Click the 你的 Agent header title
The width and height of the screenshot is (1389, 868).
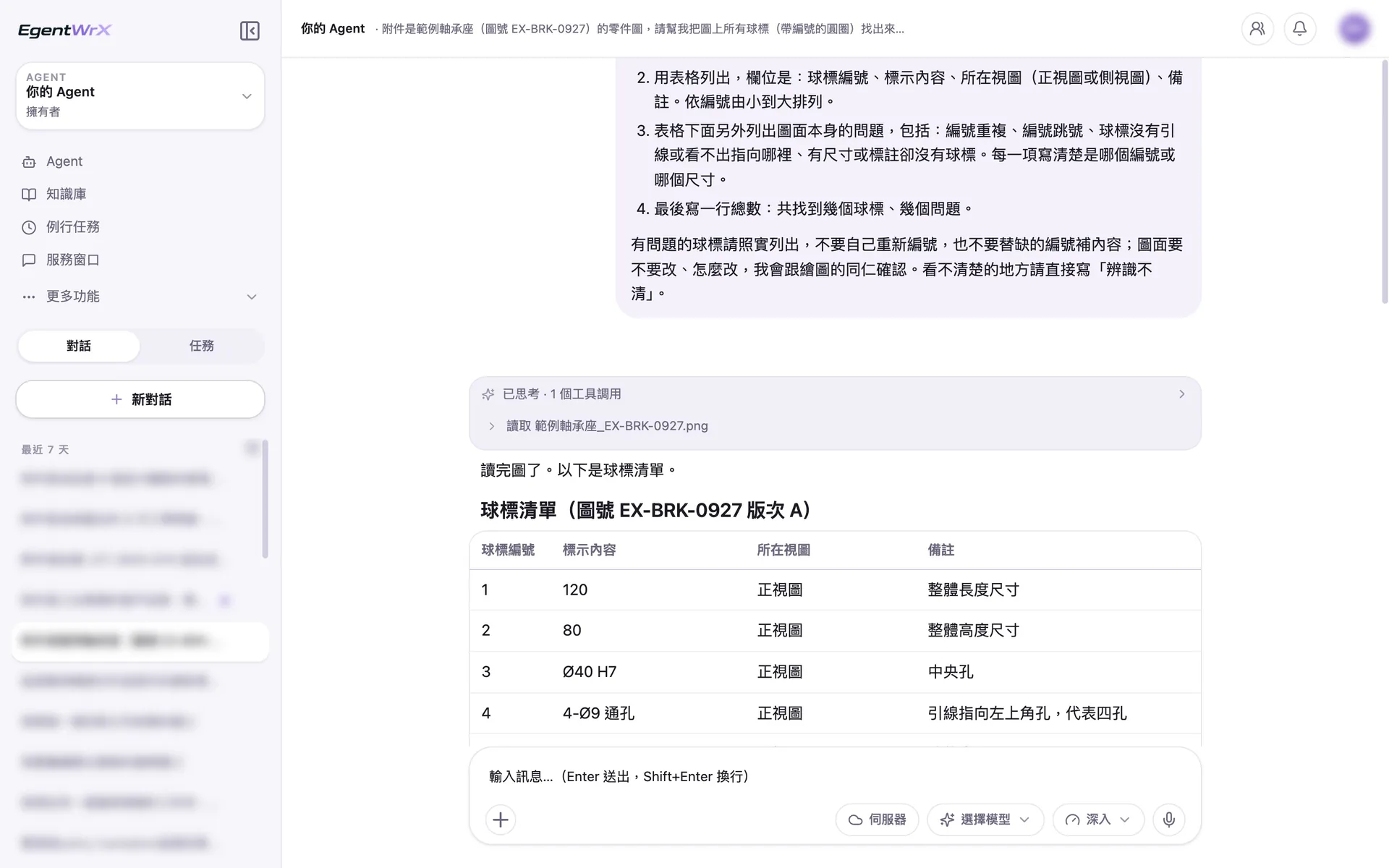pos(333,29)
